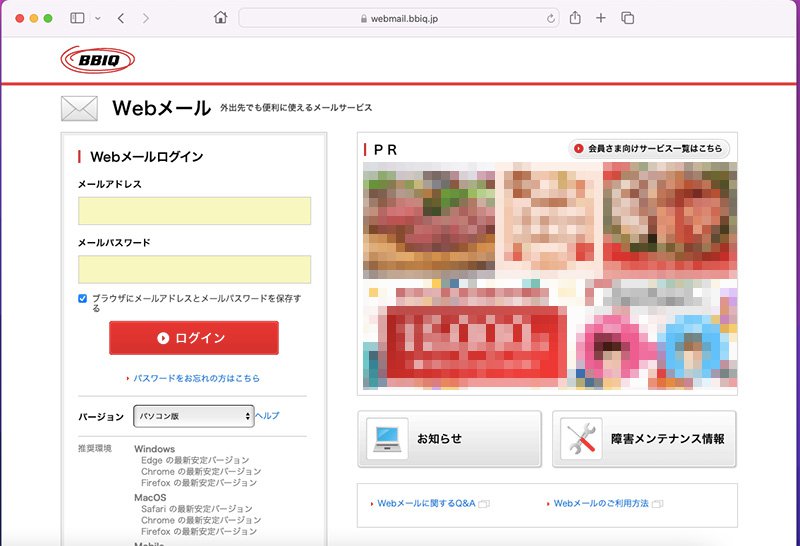Click the 会員さま向けサービス一覧はこちら button
The image size is (800, 546).
click(648, 149)
